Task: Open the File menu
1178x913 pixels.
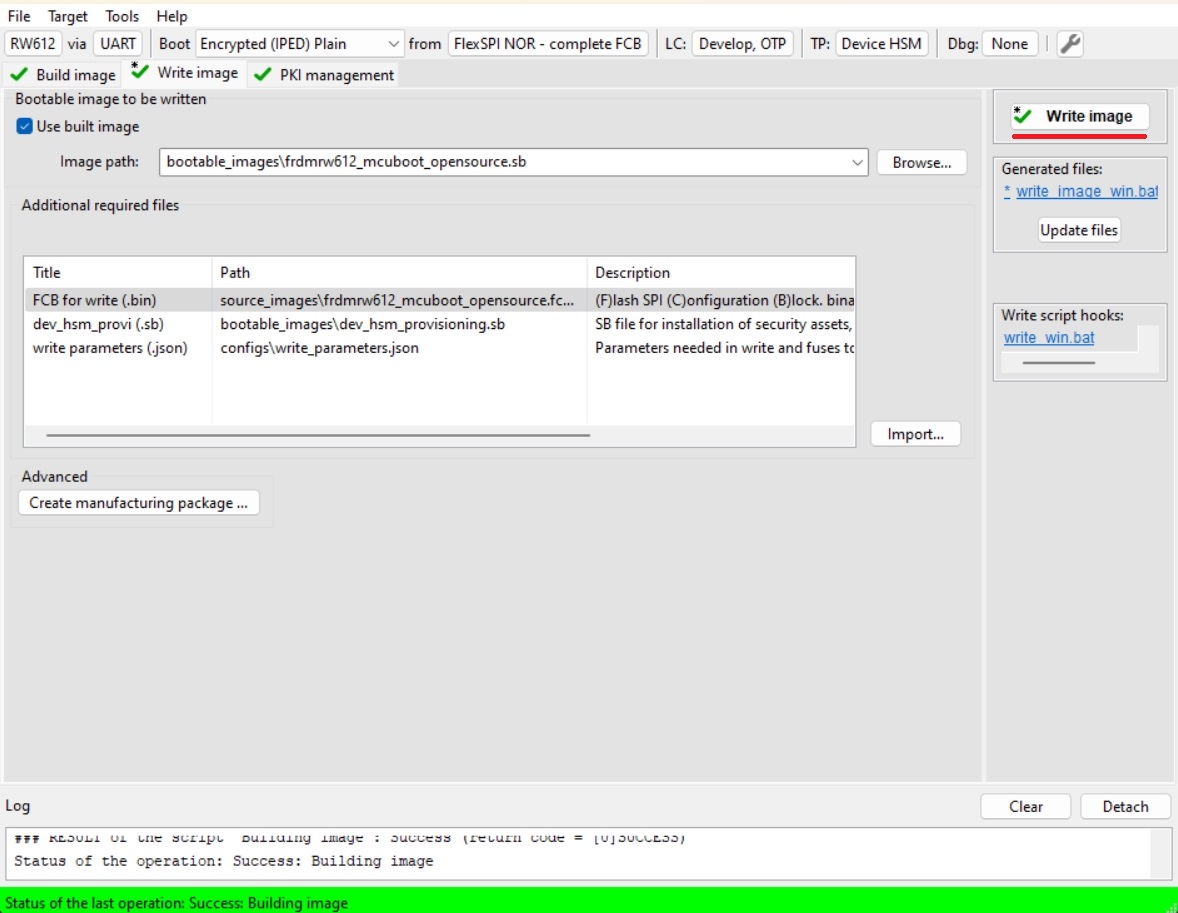Action: pos(19,16)
